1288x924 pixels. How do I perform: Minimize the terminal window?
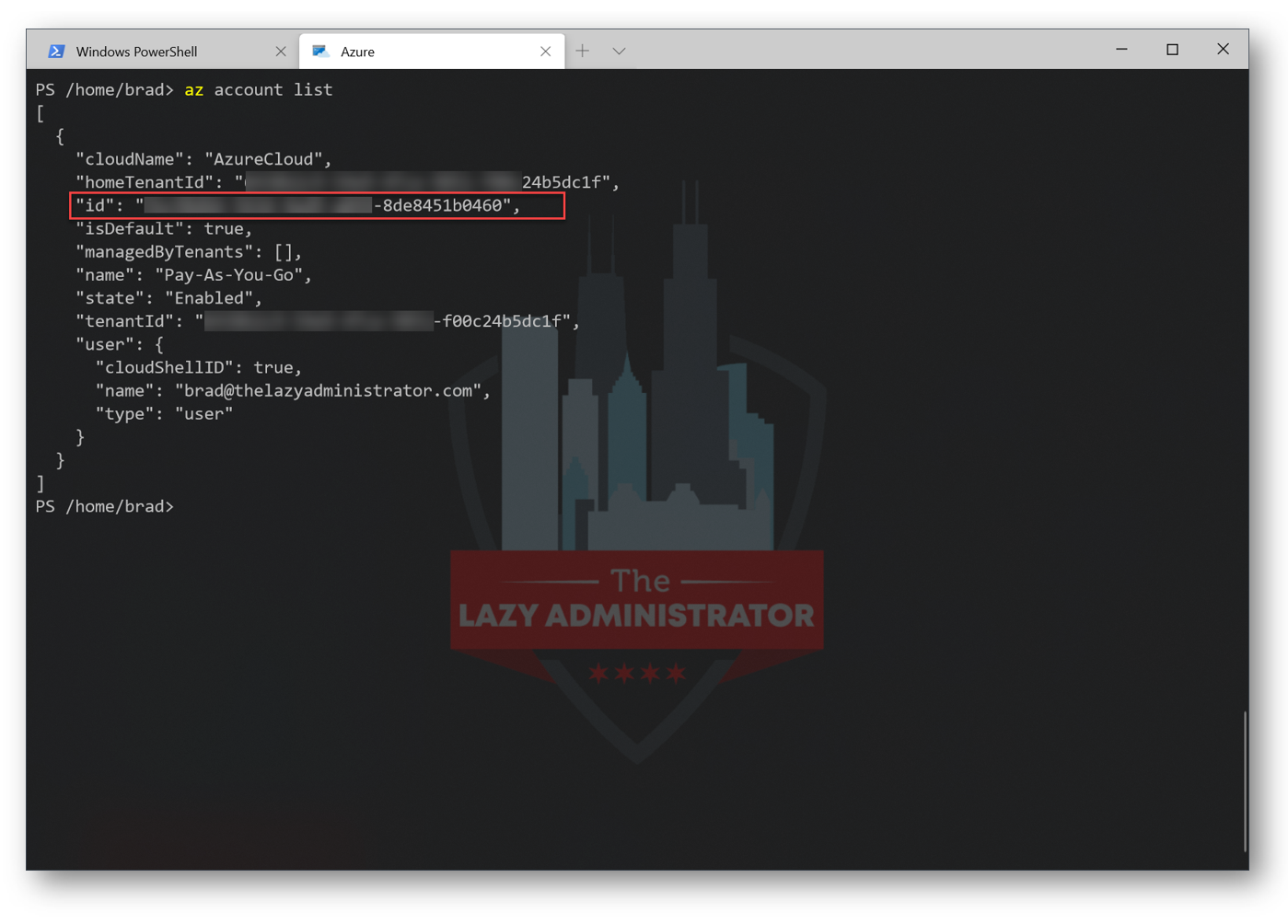tap(1121, 50)
